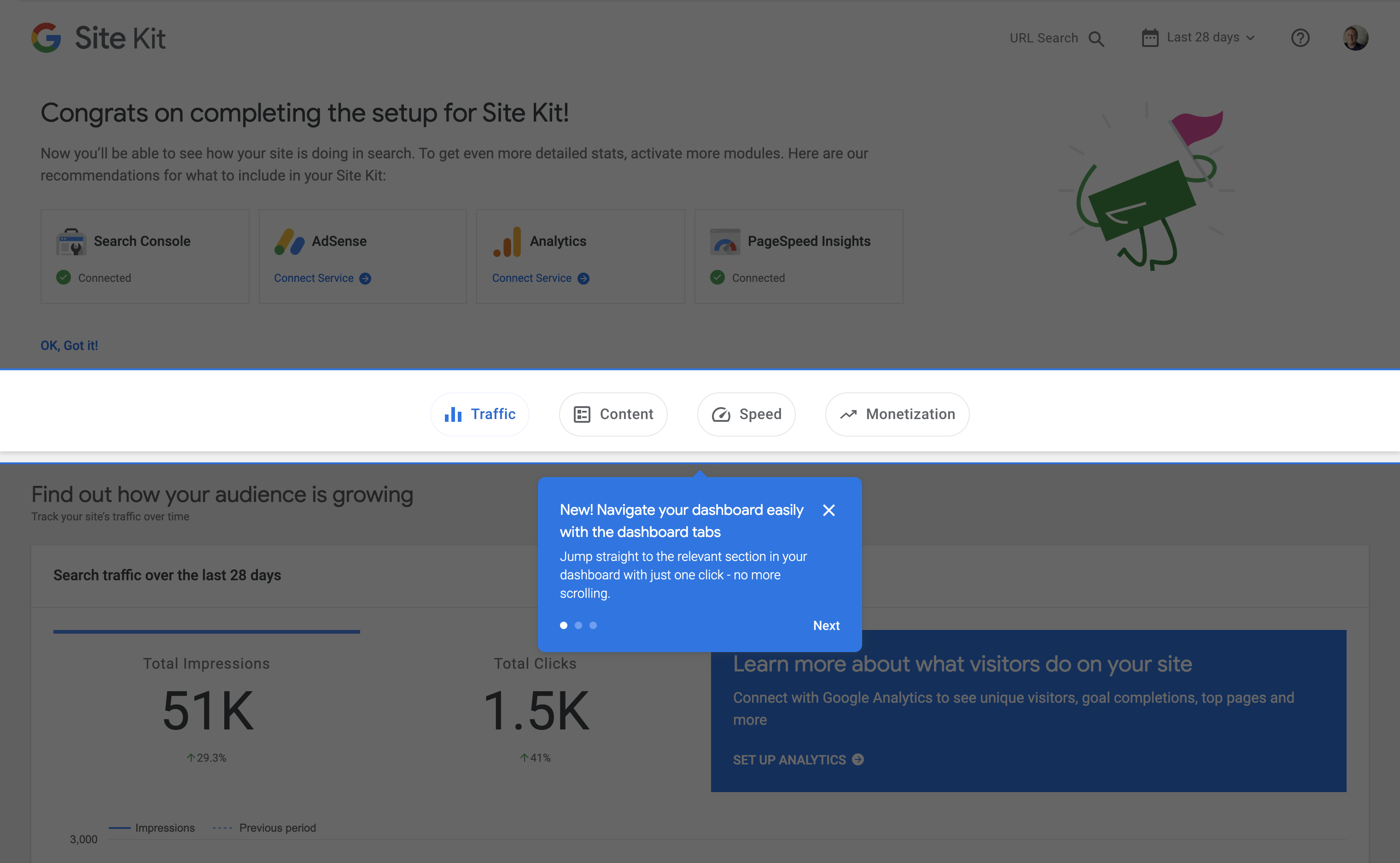This screenshot has width=1400, height=863.
Task: Select the second tooltip pagination dot
Action: 578,625
